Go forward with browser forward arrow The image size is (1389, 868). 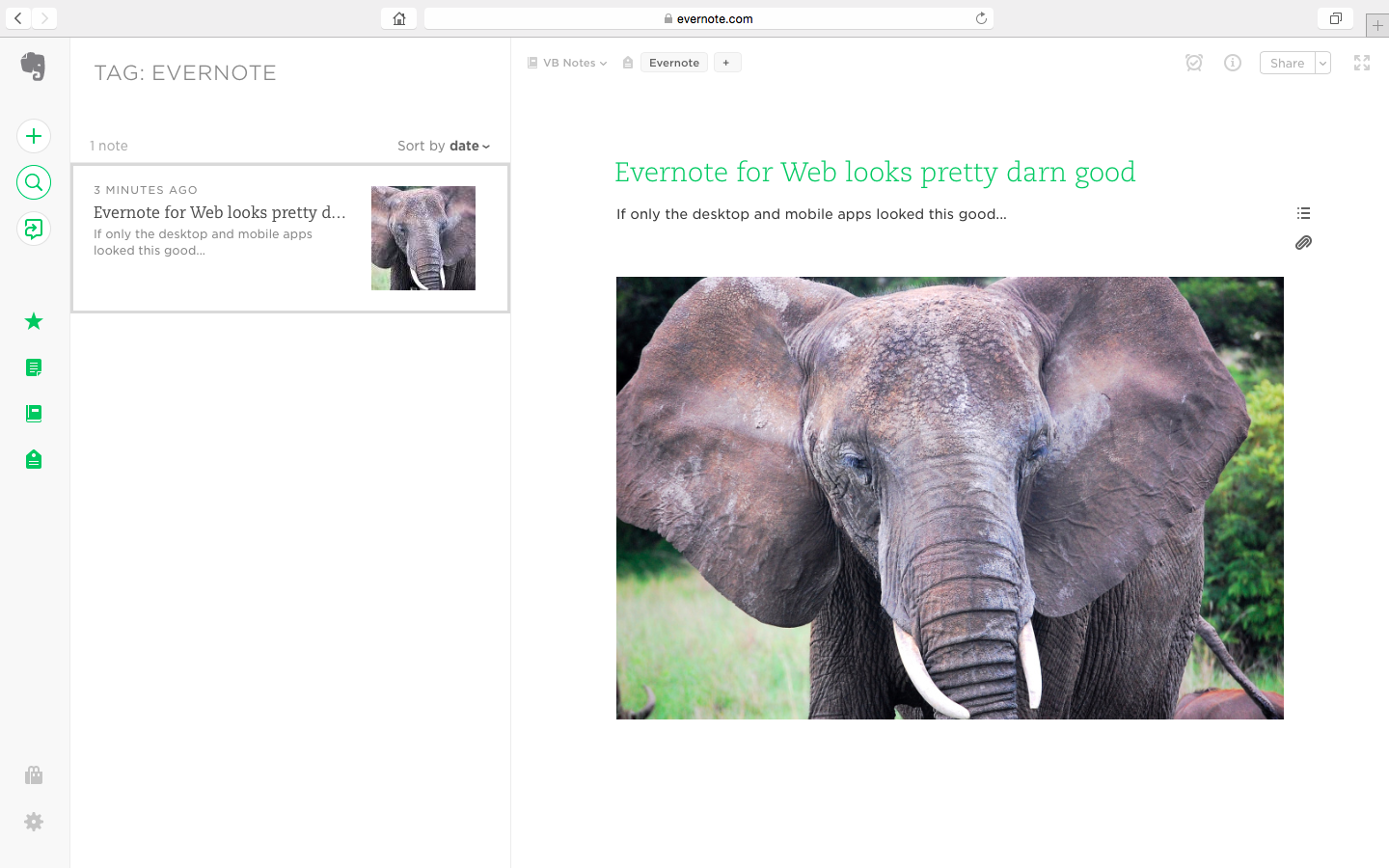point(44,18)
